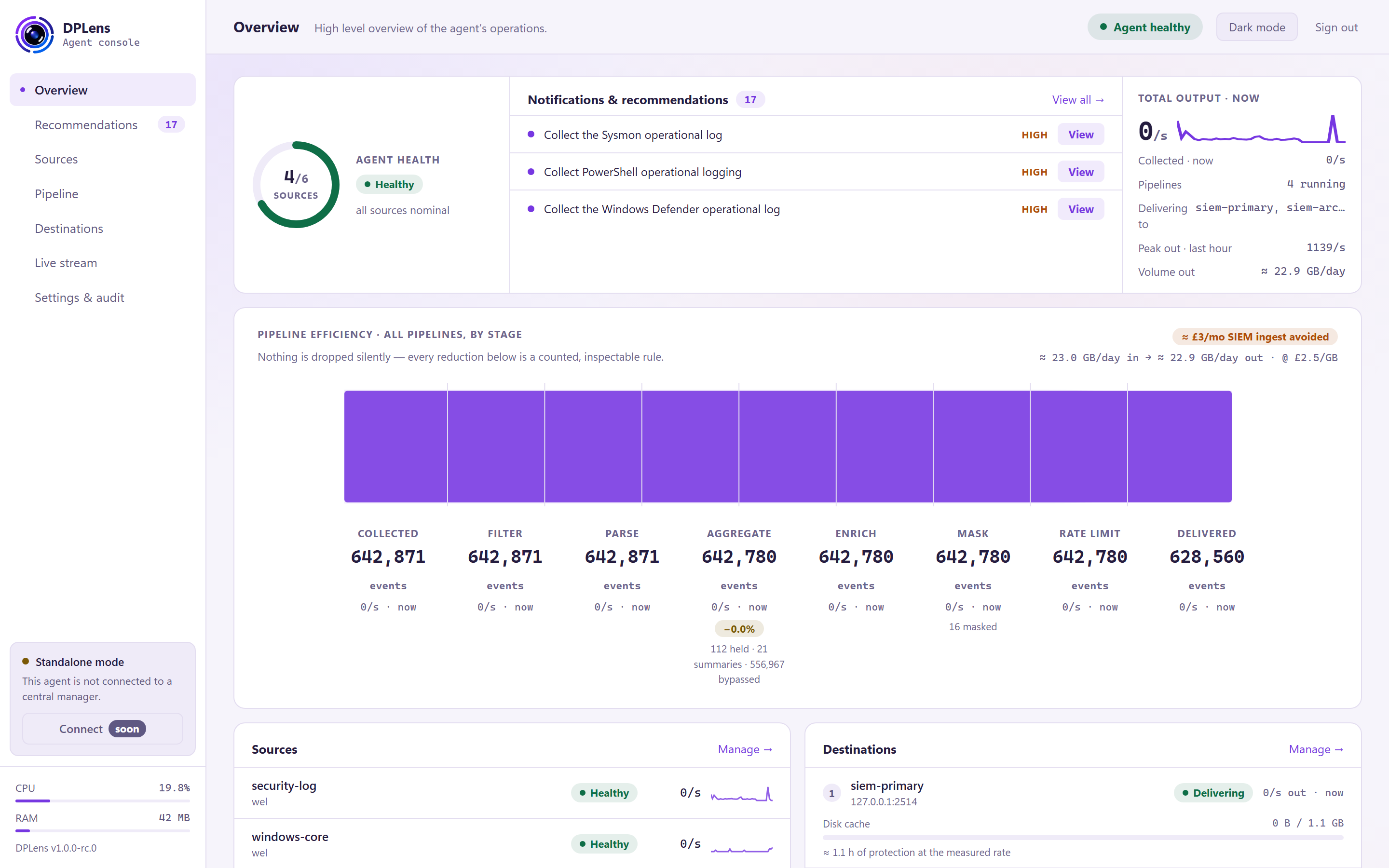Click the security-log throughput sparkline
The height and width of the screenshot is (868, 1389).
click(742, 794)
